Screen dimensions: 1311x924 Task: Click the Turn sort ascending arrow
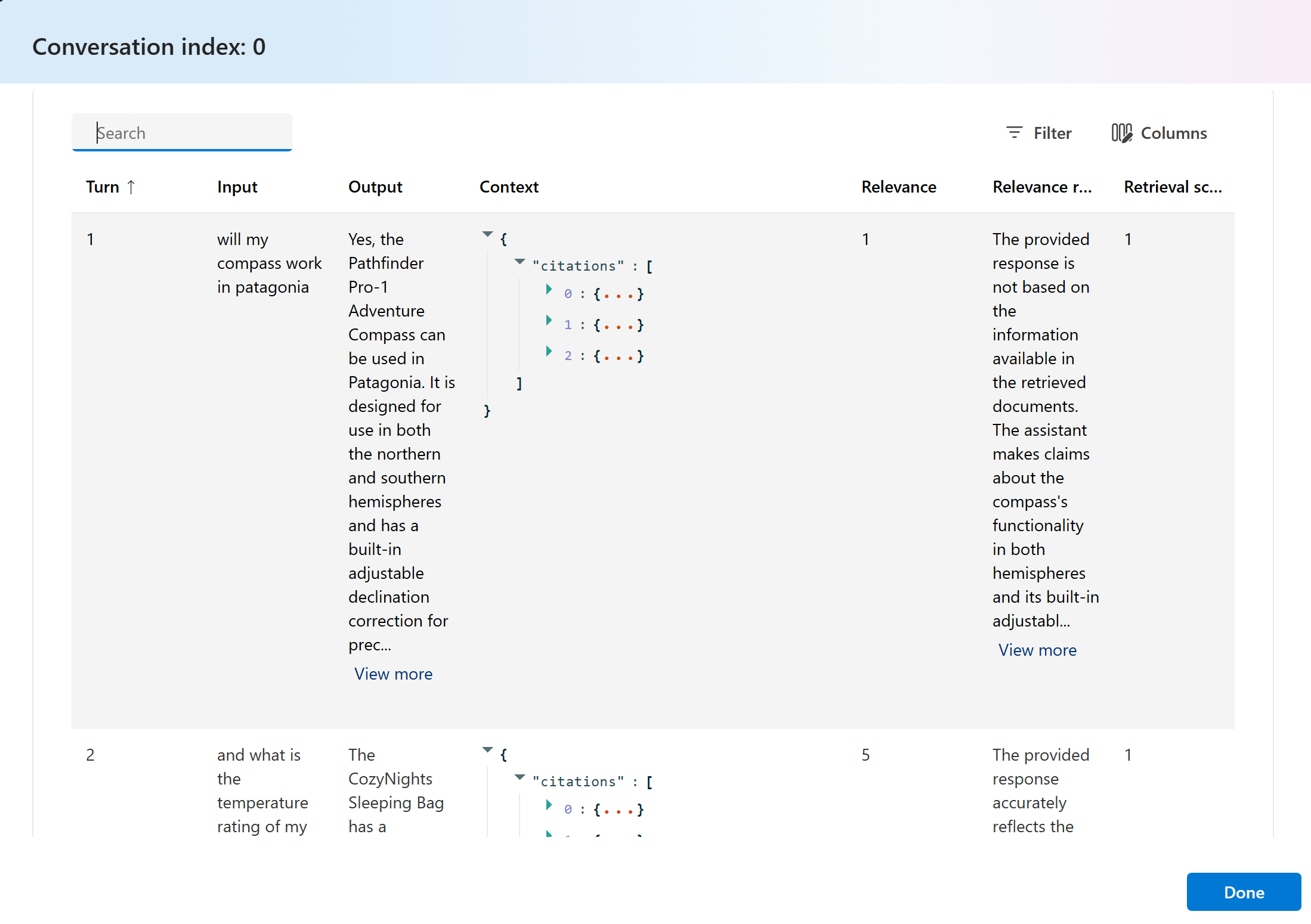131,187
